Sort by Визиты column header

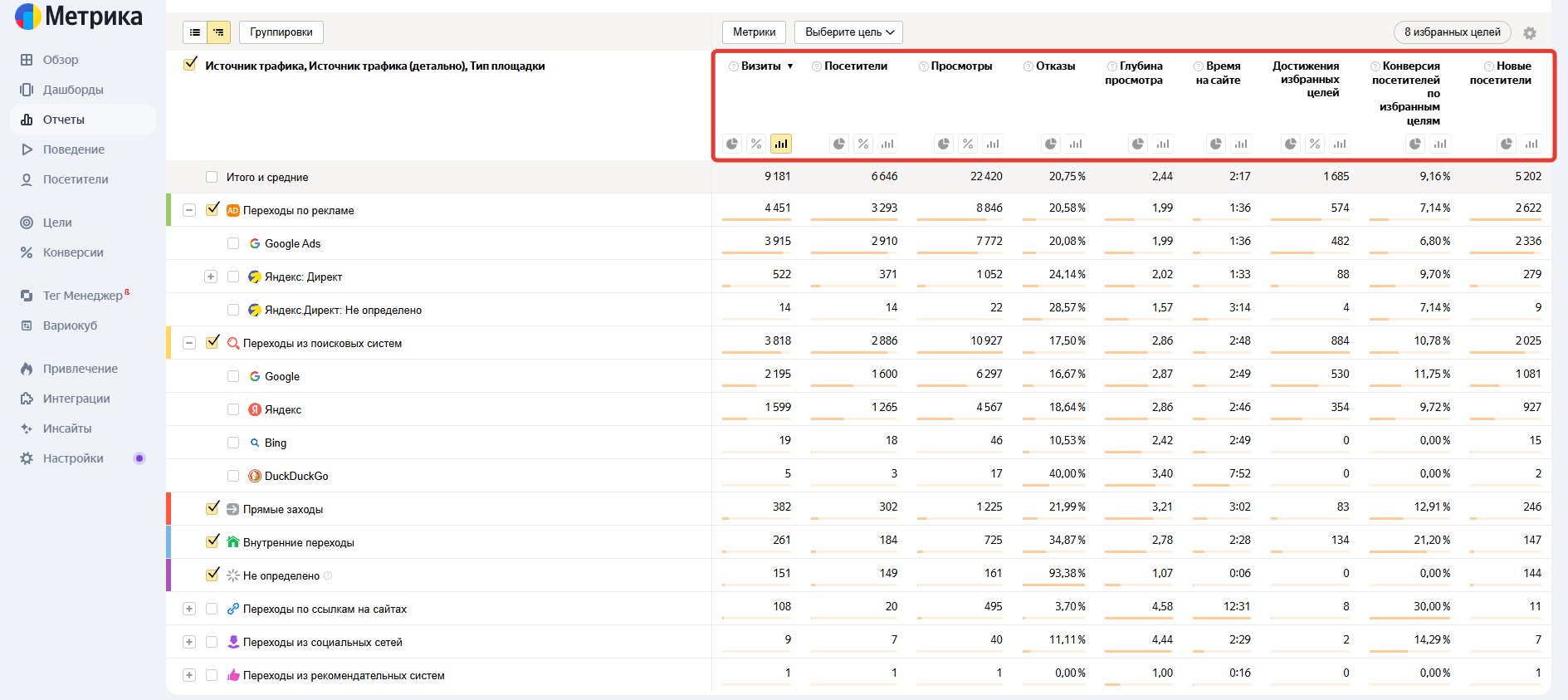(x=761, y=66)
